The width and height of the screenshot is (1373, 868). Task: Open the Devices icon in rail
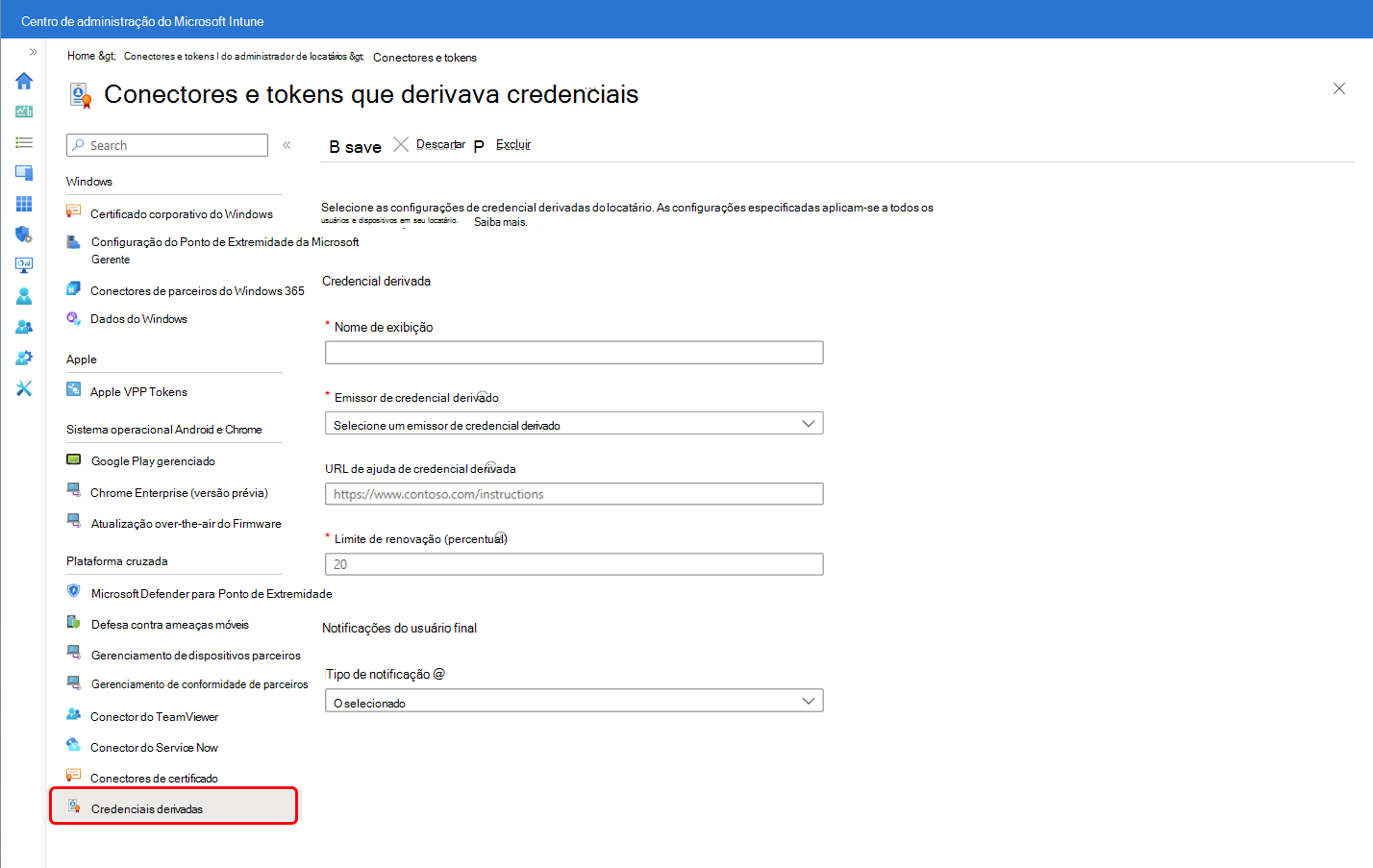point(24,173)
